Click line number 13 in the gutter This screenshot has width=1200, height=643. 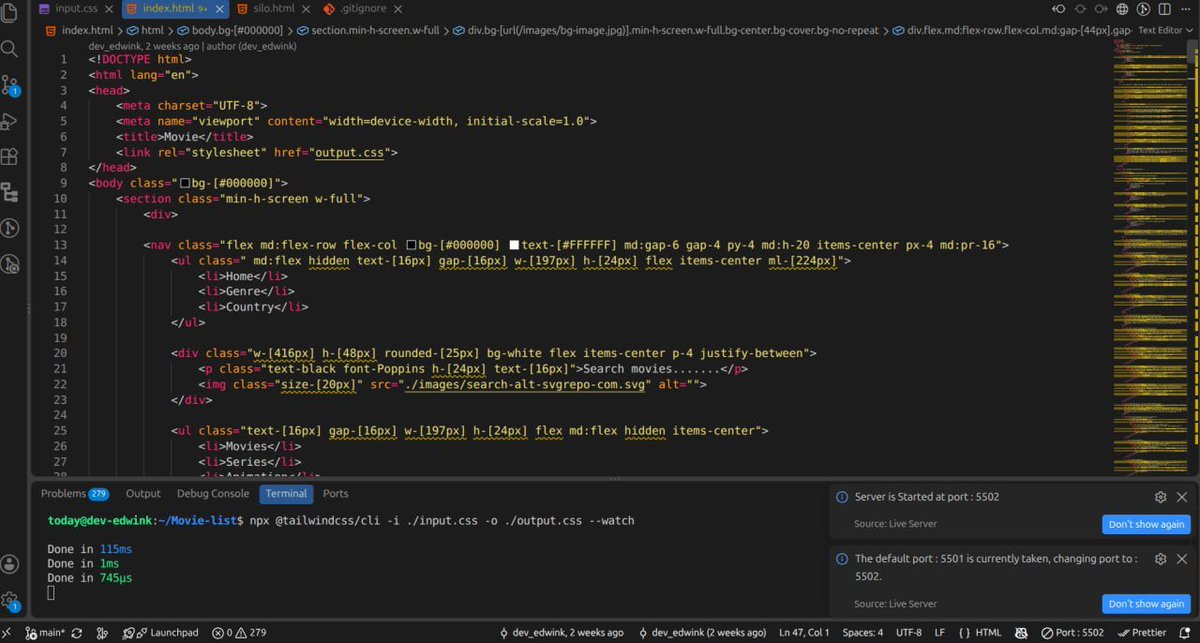[61, 245]
